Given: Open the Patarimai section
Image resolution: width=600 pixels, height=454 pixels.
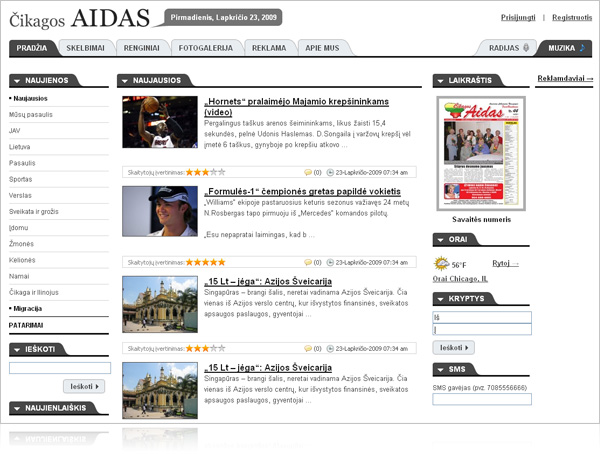Looking at the screenshot, I should 26,325.
